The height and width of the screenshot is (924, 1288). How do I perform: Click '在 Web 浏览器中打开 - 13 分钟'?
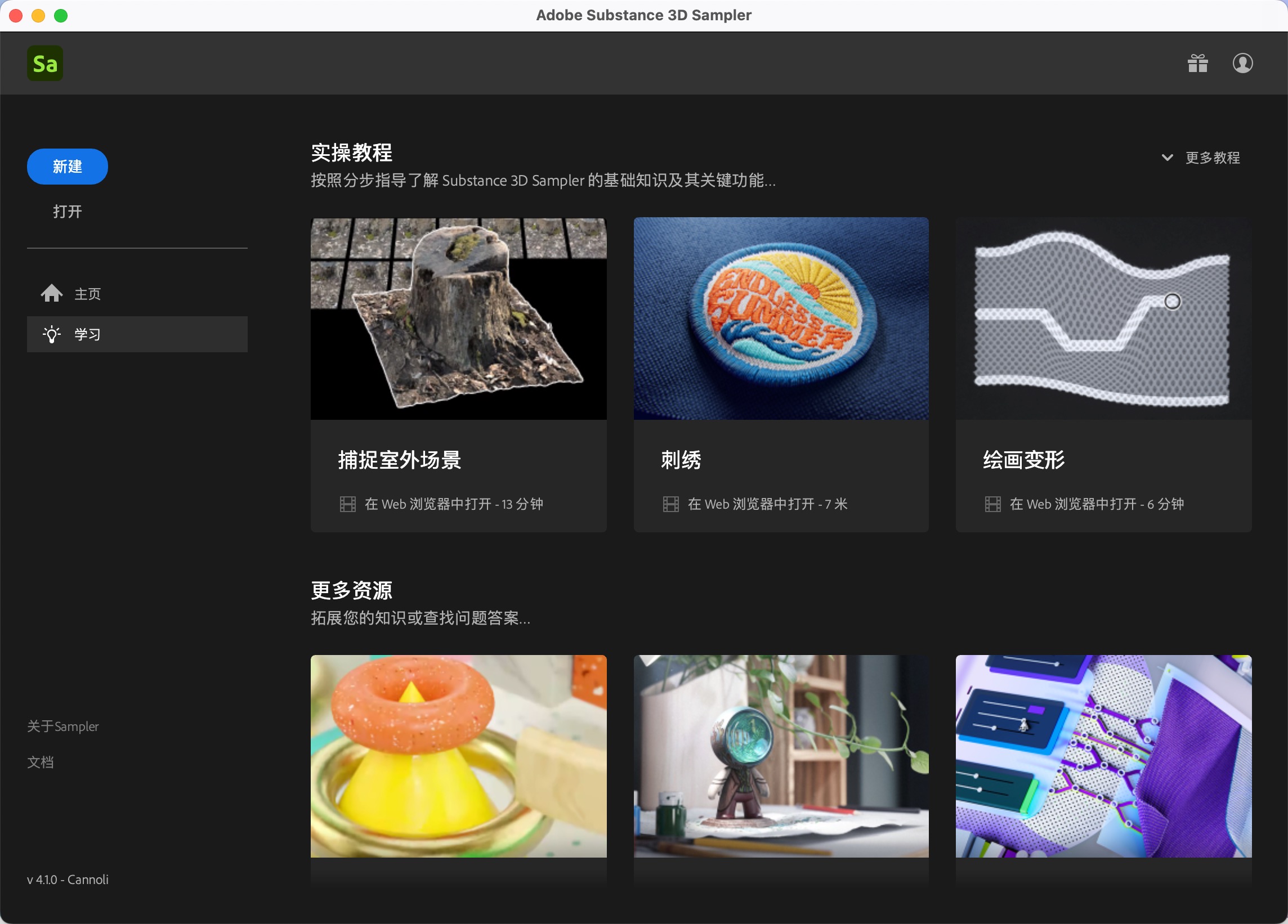(x=454, y=504)
